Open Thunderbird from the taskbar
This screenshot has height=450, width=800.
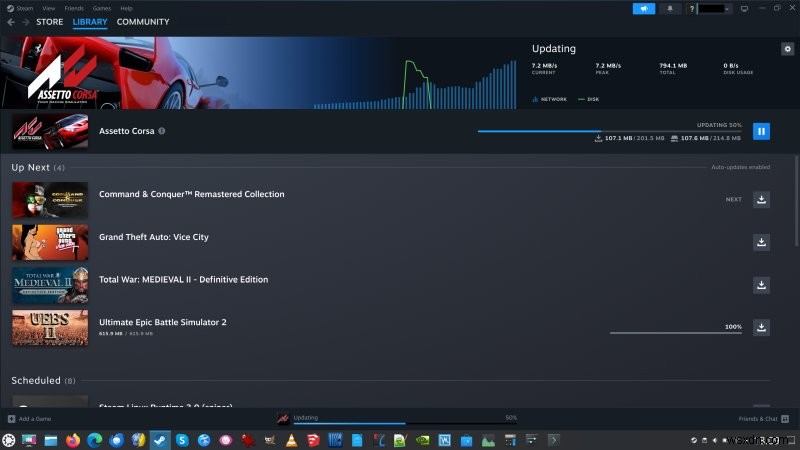pos(116,440)
